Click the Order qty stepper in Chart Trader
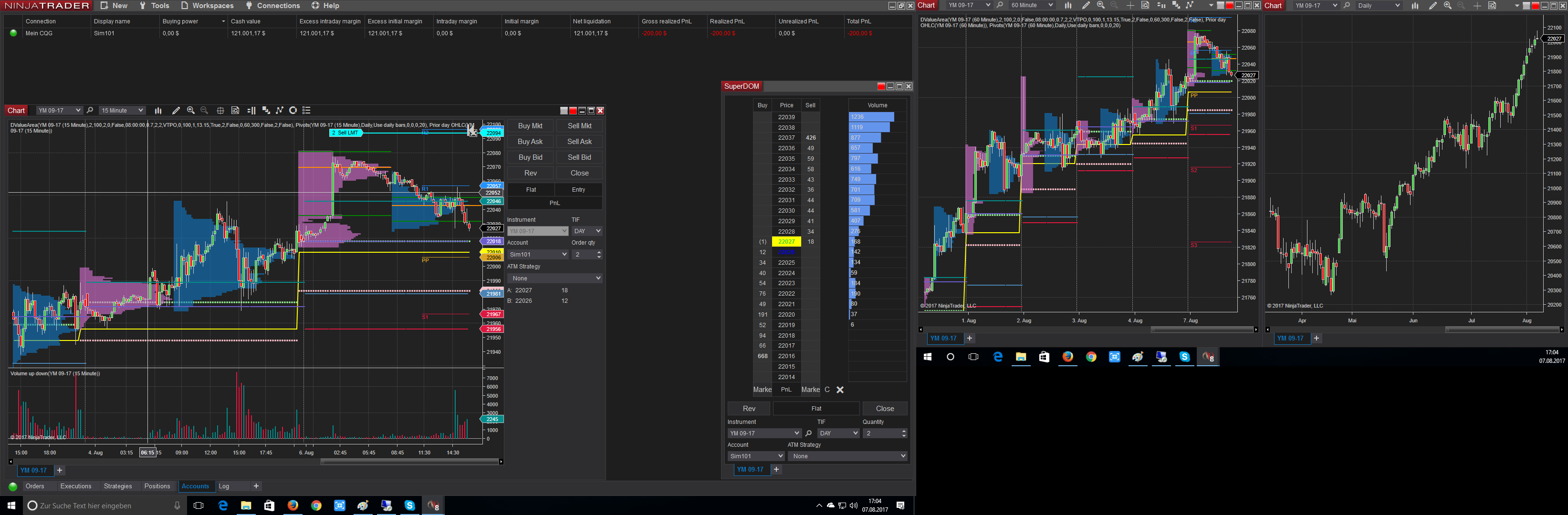 pyautogui.click(x=599, y=254)
